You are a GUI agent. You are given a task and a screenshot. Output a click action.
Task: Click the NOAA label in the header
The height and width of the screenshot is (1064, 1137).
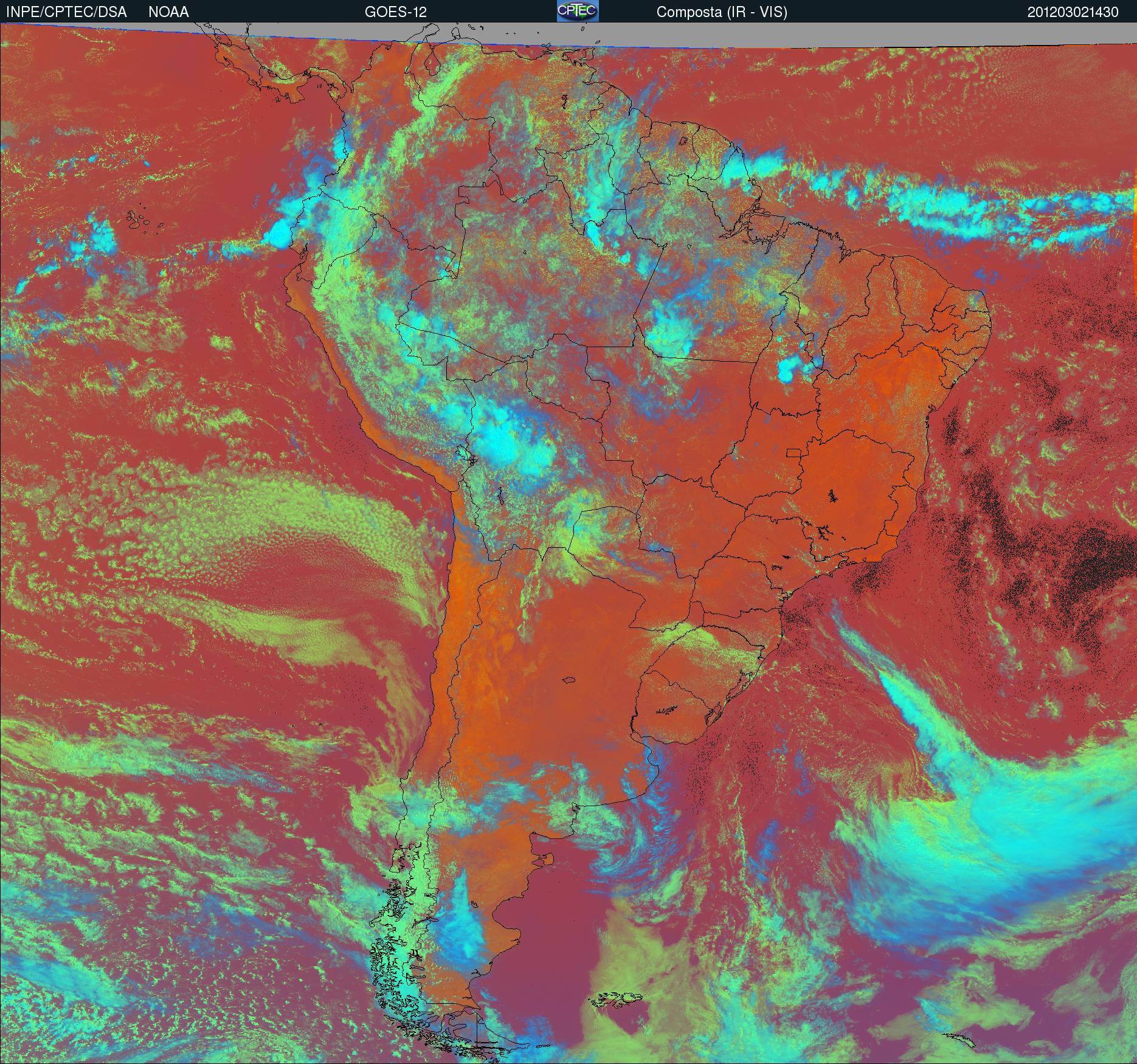(x=168, y=12)
